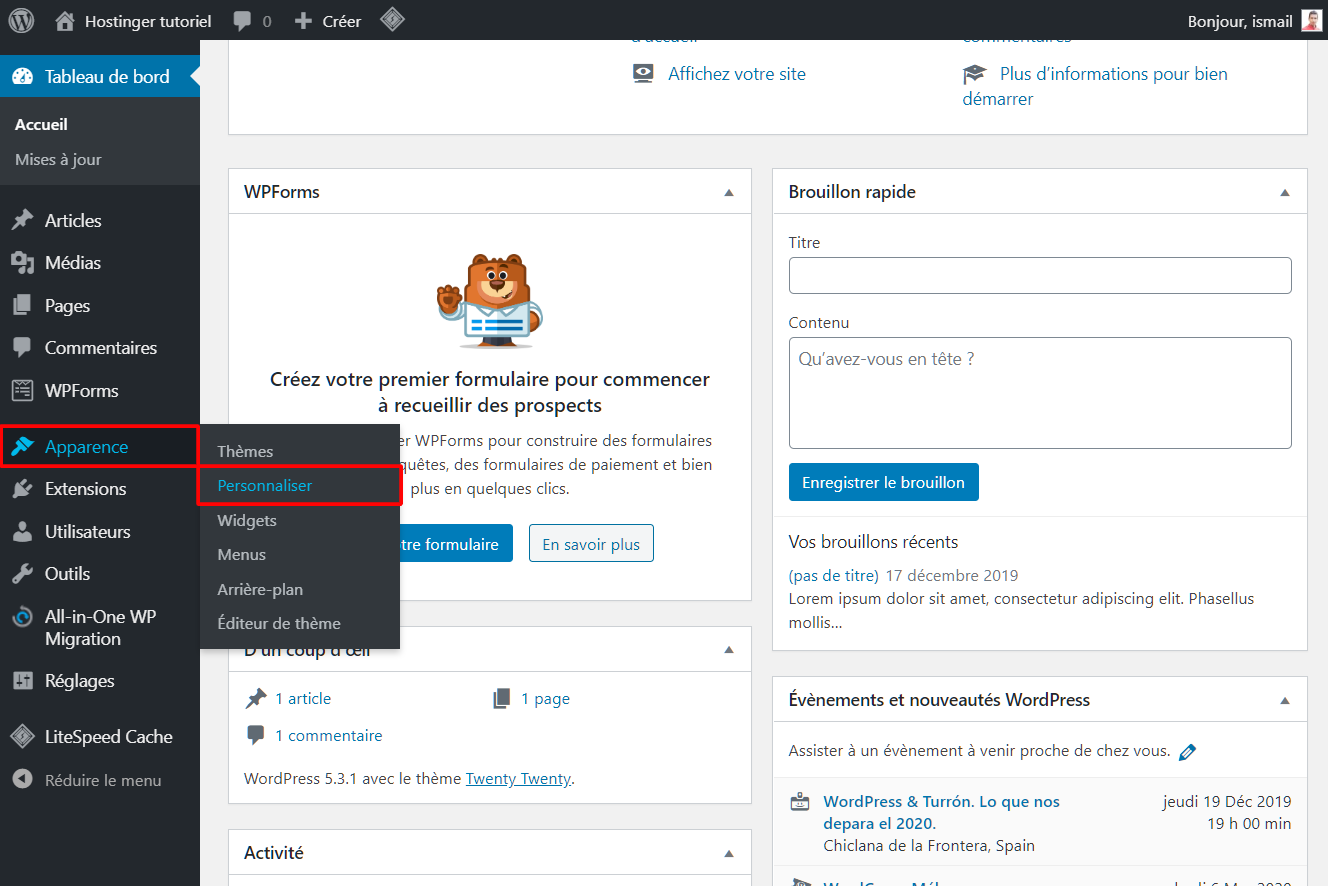The image size is (1328, 886).
Task: Open the Outils section
Action: pos(66,573)
